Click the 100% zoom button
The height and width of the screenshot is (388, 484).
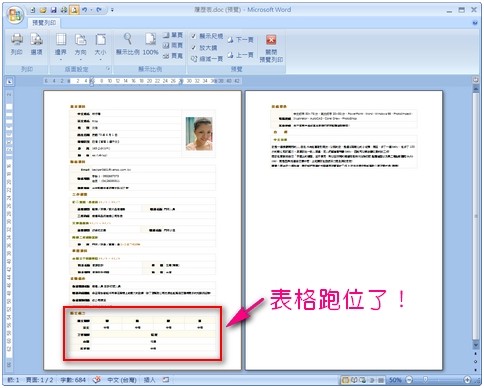point(150,44)
